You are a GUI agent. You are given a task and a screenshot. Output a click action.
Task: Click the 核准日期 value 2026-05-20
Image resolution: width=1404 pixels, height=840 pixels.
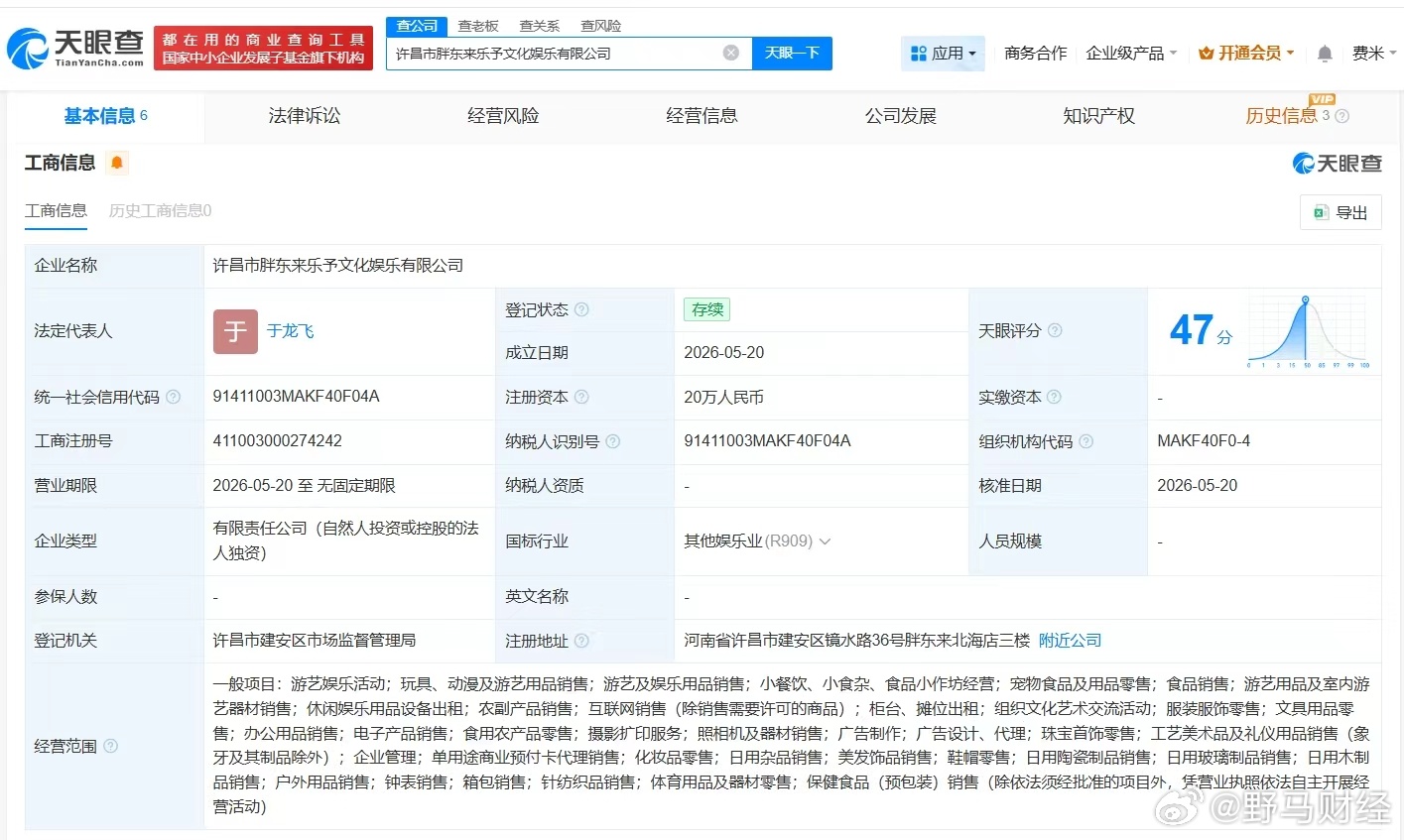(x=1197, y=486)
